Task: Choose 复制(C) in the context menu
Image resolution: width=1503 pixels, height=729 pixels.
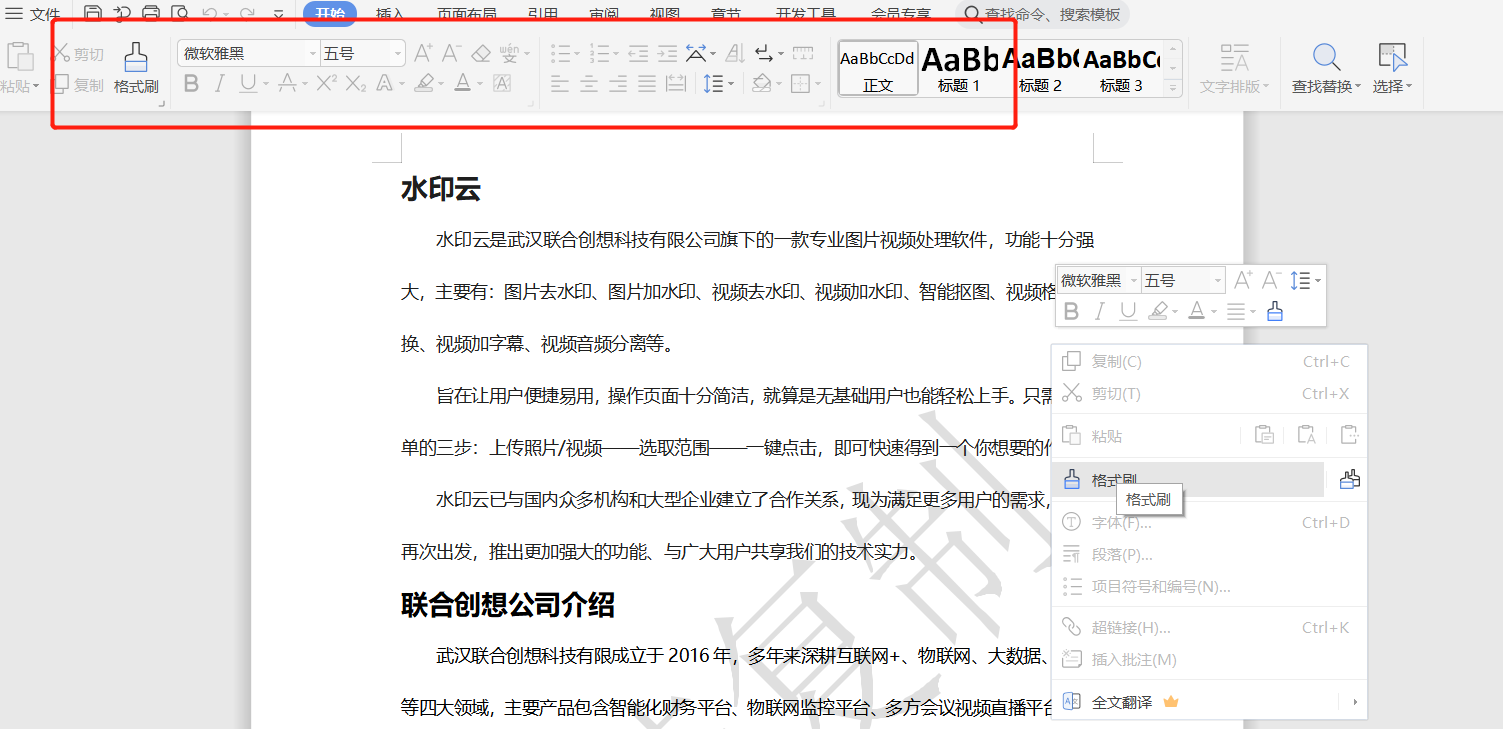Action: point(1209,361)
